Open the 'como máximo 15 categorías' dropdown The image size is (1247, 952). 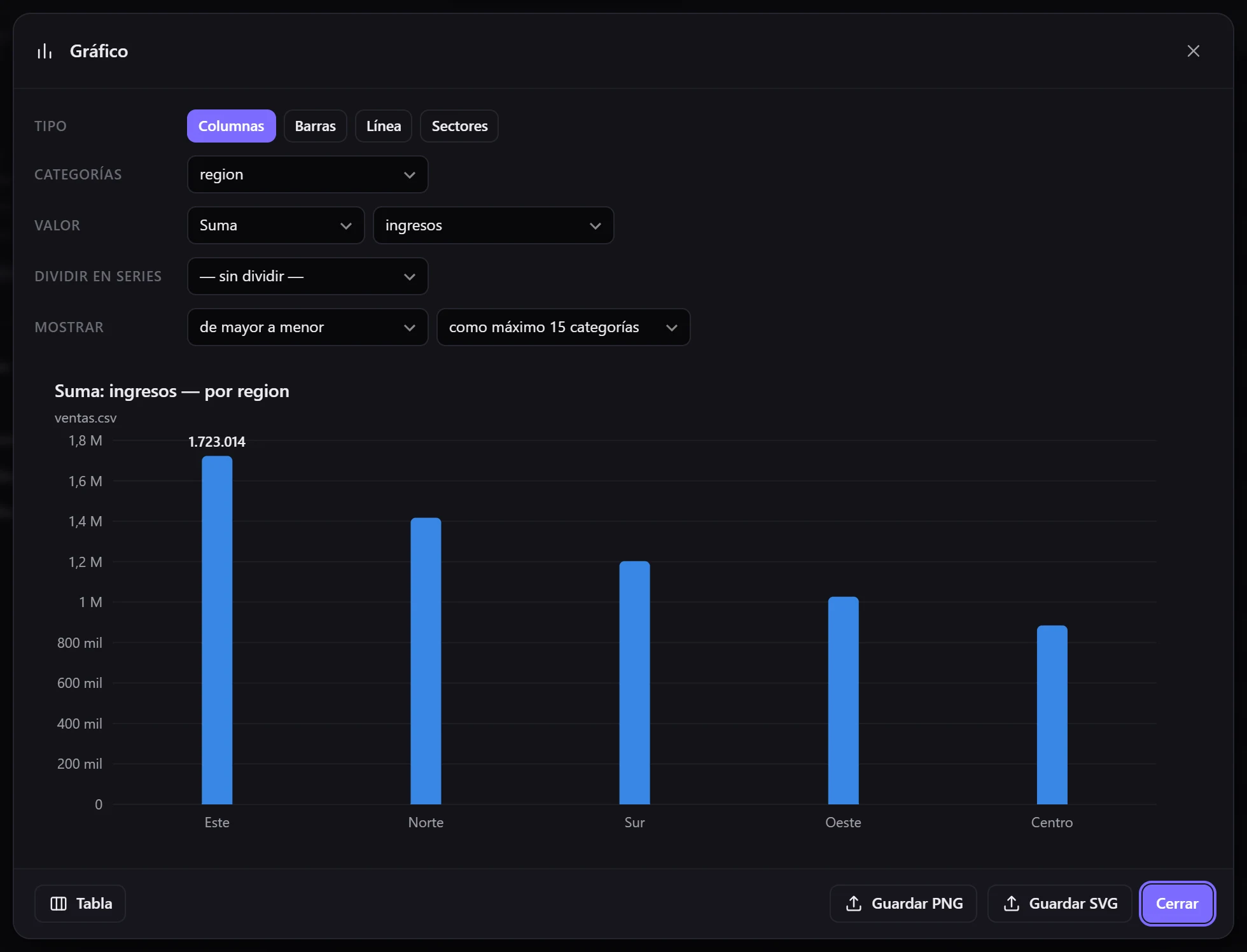563,327
